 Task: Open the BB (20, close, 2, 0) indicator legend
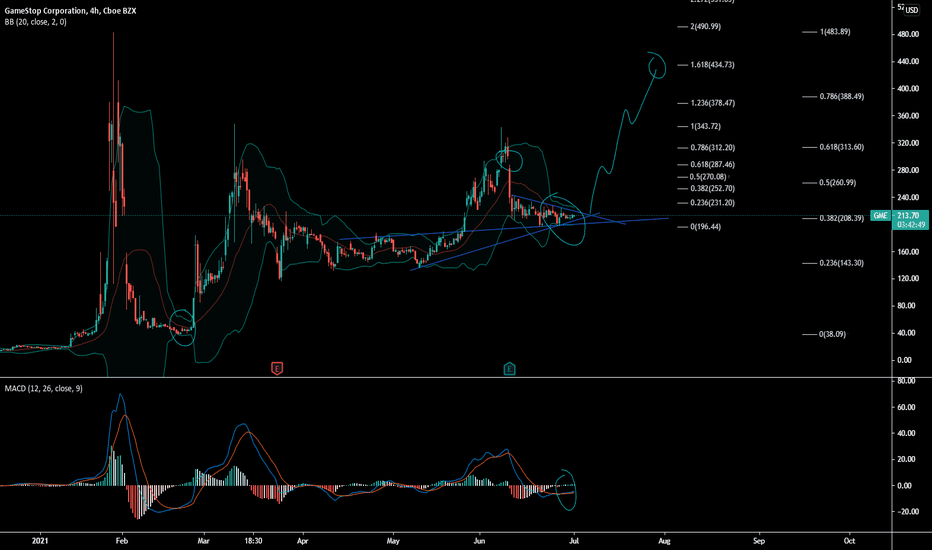[36, 22]
